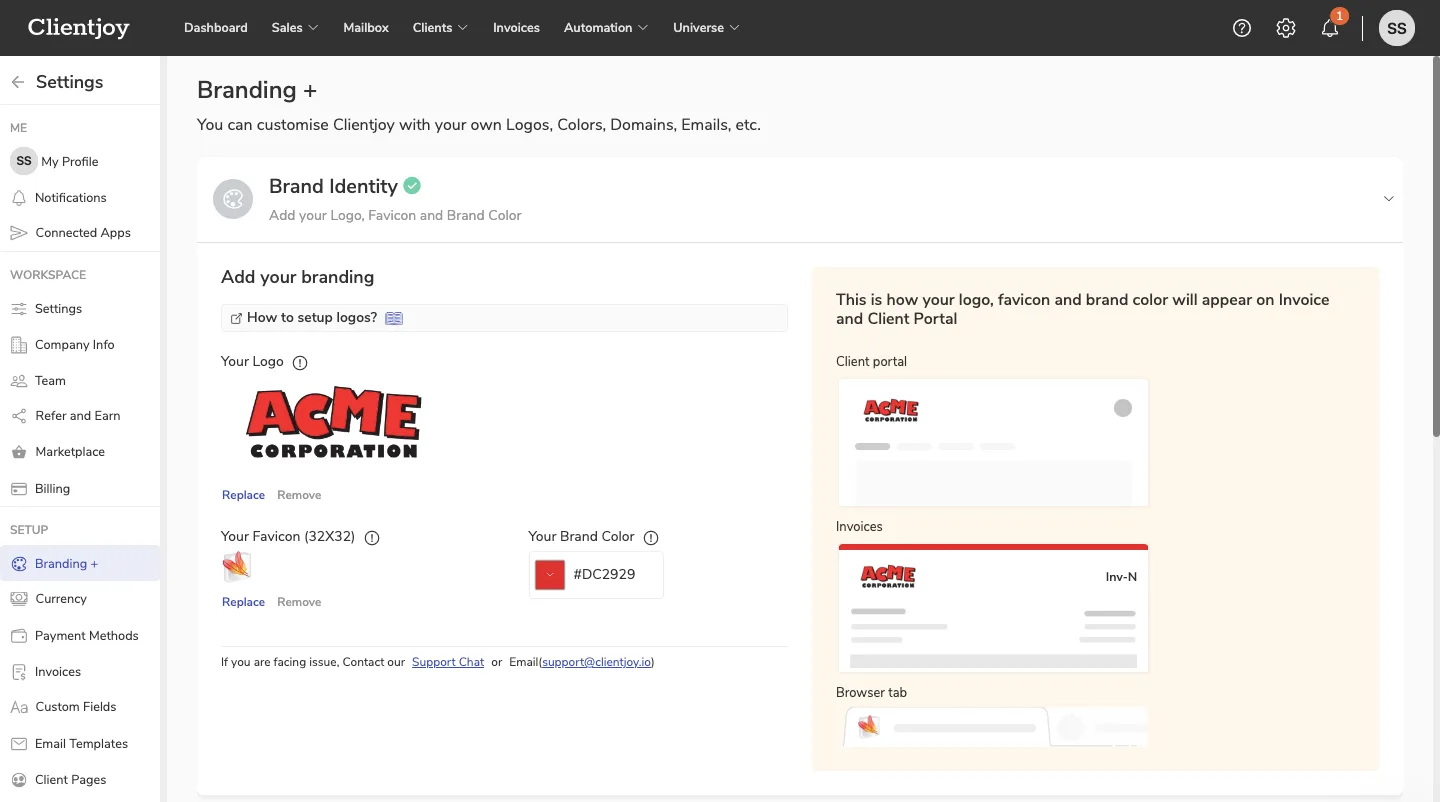Click Remove under the favicon
The image size is (1440, 802).
click(x=299, y=602)
